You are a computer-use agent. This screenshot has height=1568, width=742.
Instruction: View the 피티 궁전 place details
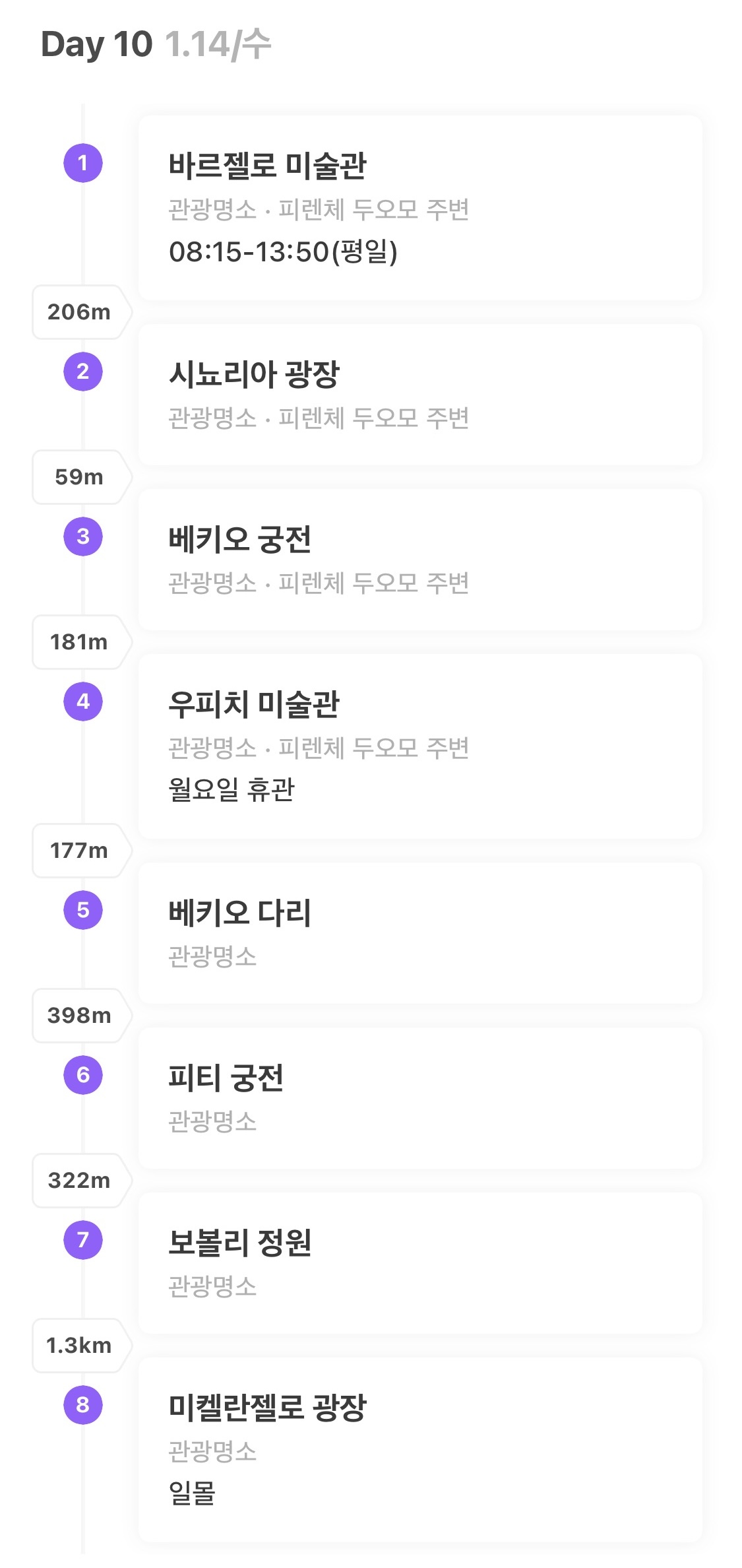coord(420,1098)
